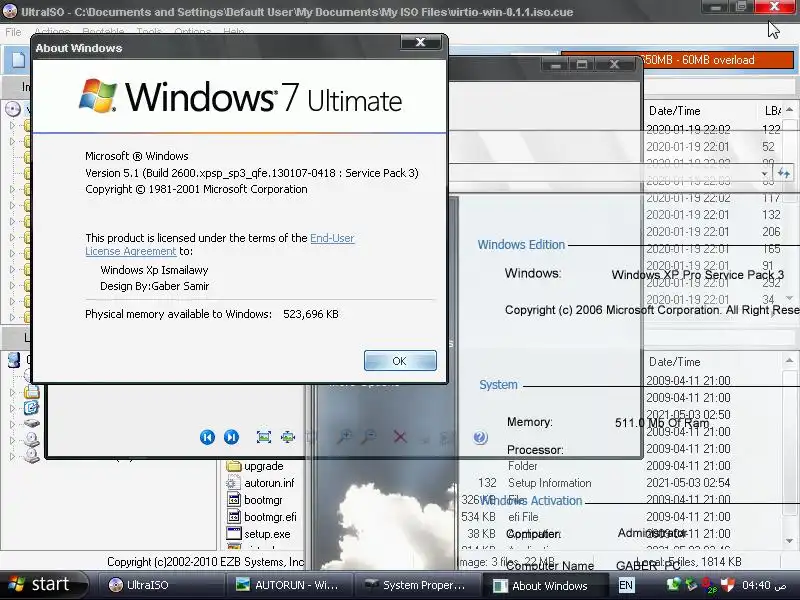This screenshot has width=800, height=600.
Task: Open the License Agreement link
Action: click(x=131, y=251)
